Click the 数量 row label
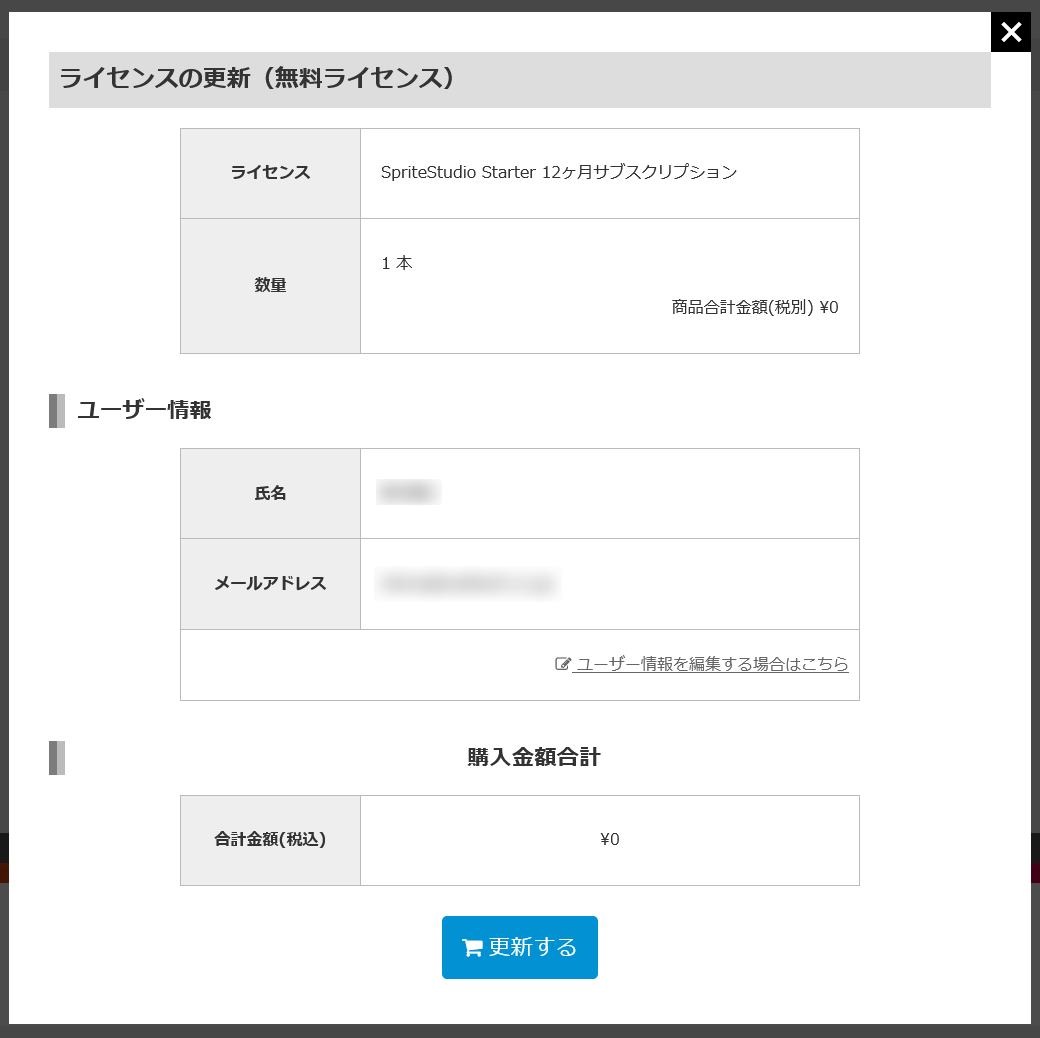The image size is (1040, 1038). pos(270,285)
